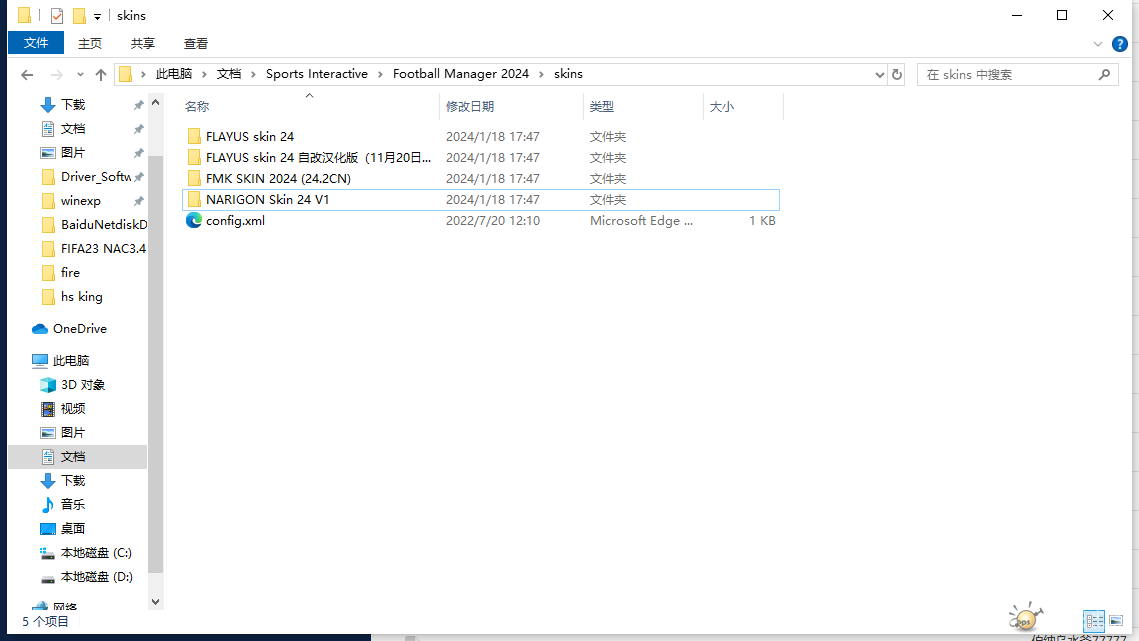
Task: Click the search magnifier icon
Action: click(x=1104, y=74)
